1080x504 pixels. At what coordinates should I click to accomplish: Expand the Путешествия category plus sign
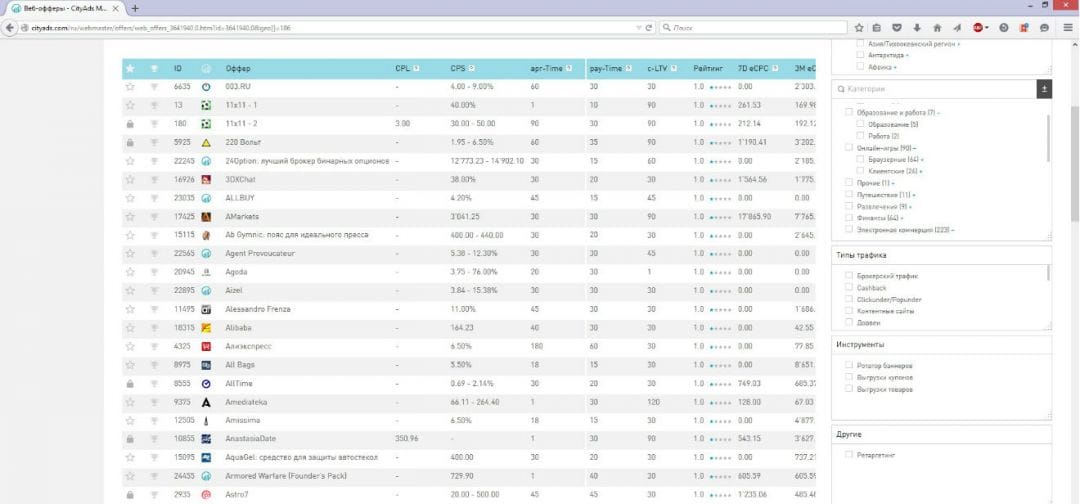(913, 195)
